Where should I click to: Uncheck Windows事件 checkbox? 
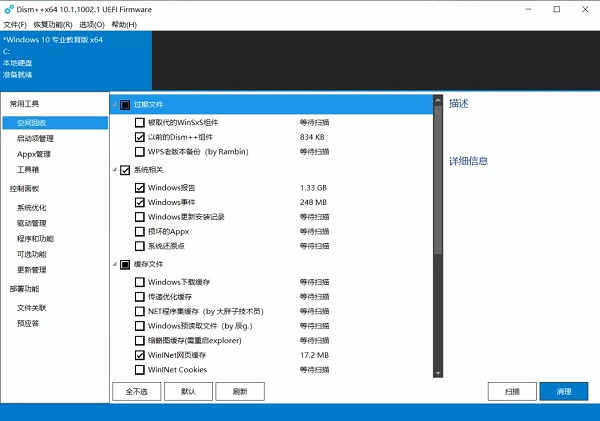140,202
